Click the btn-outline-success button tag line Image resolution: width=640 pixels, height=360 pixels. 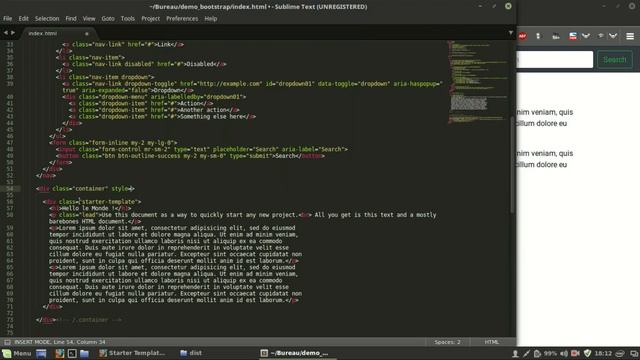click(190, 156)
